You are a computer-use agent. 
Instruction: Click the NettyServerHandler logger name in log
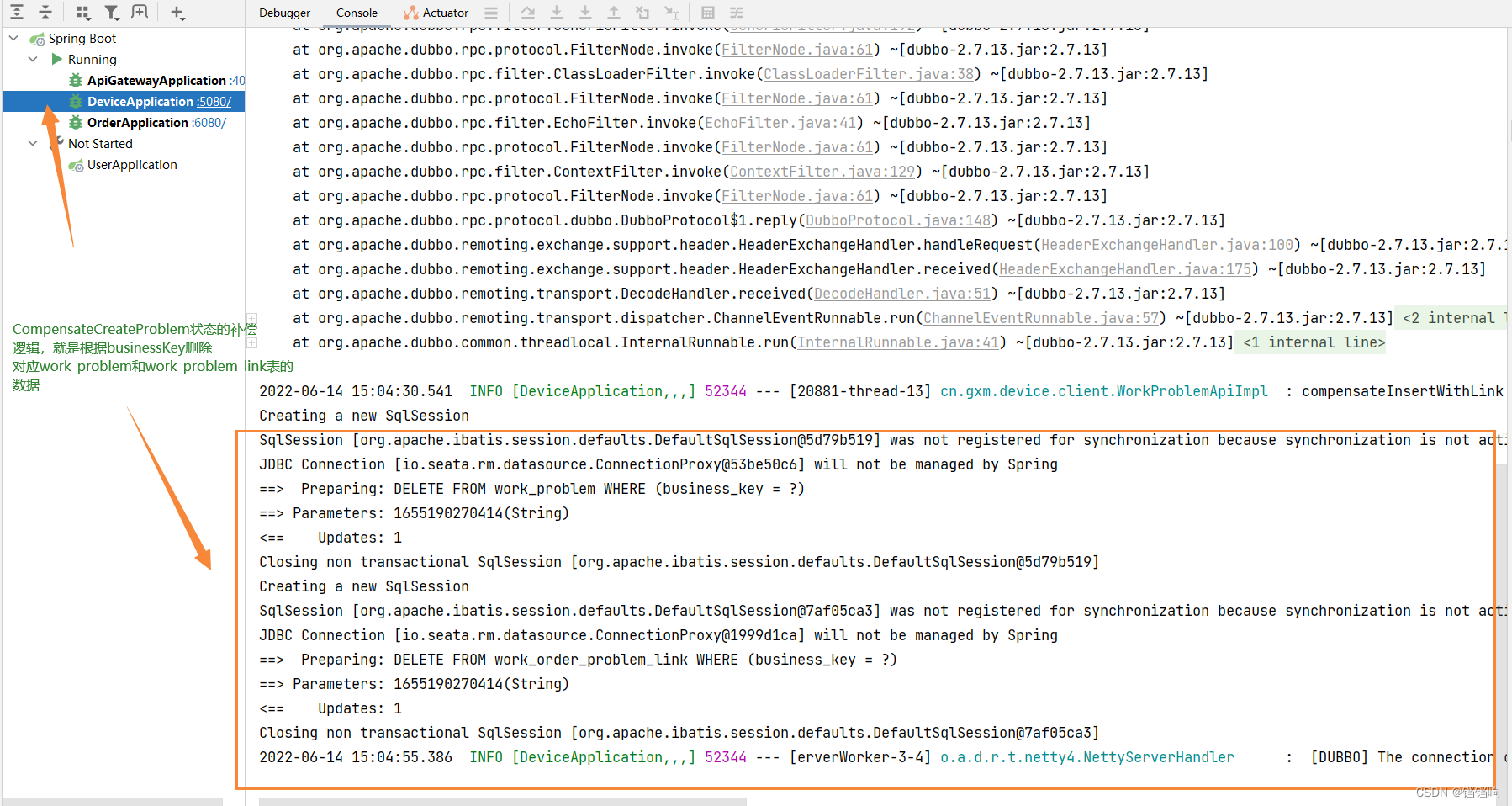pos(1086,757)
